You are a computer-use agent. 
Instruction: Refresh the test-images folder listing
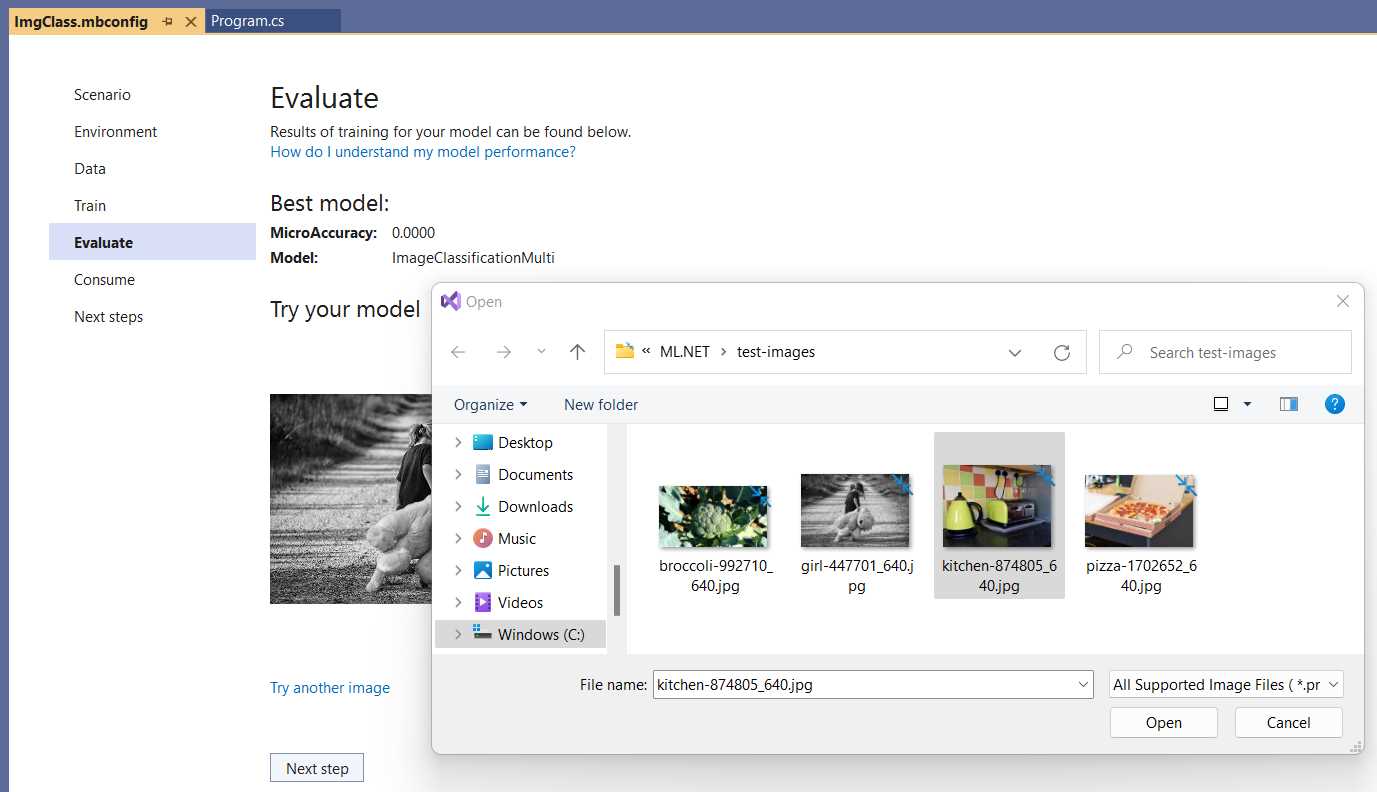1062,352
